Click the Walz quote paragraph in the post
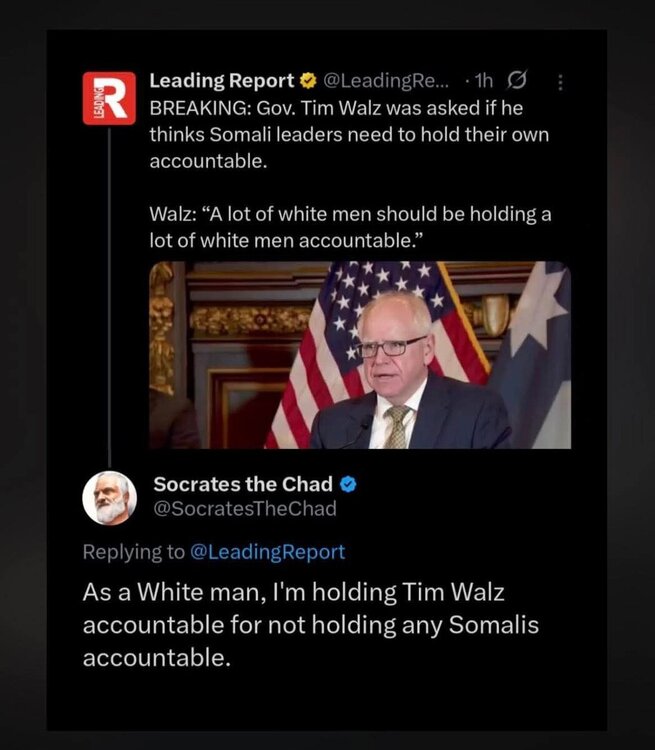 pos(350,227)
